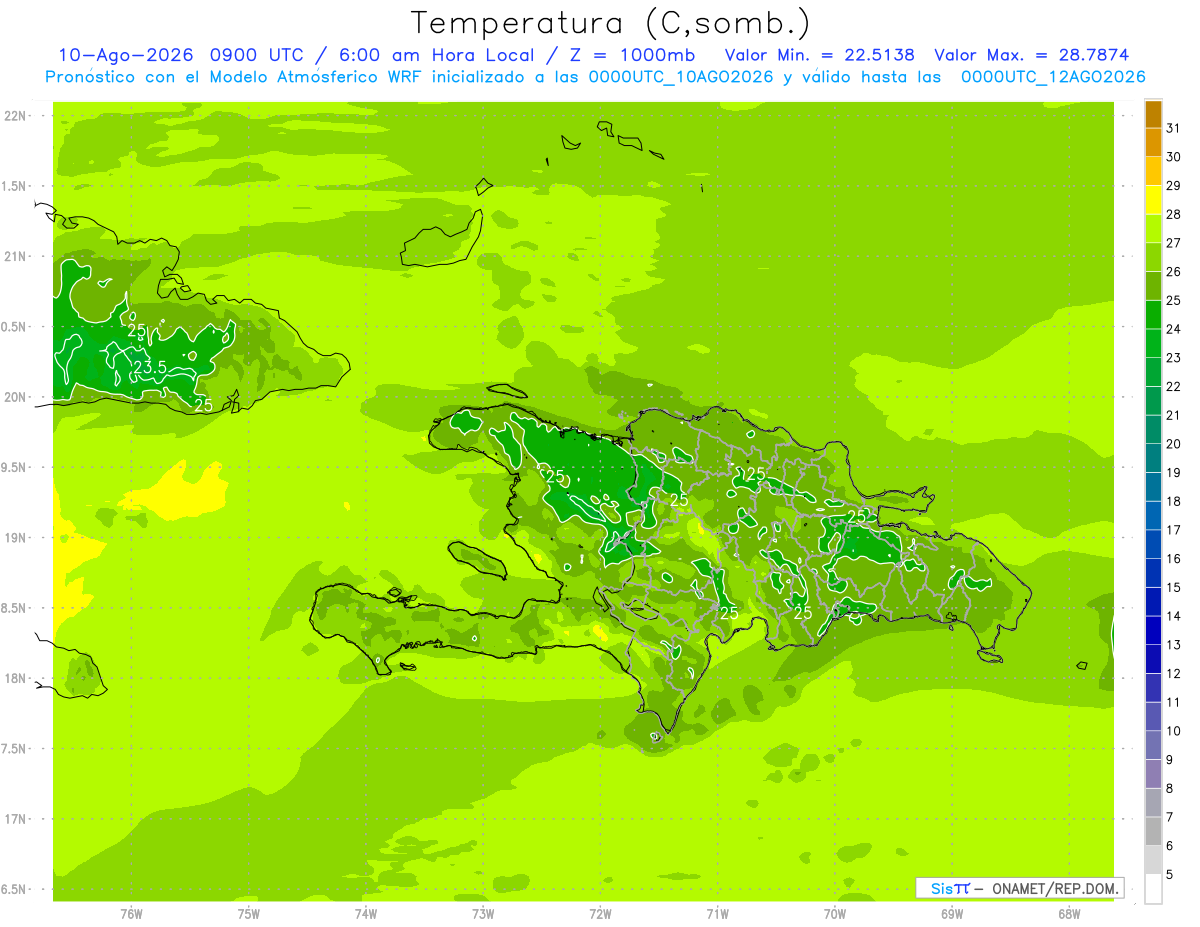
Task: Pick the dark blue swatch between 12 and 13
Action: click(1153, 659)
